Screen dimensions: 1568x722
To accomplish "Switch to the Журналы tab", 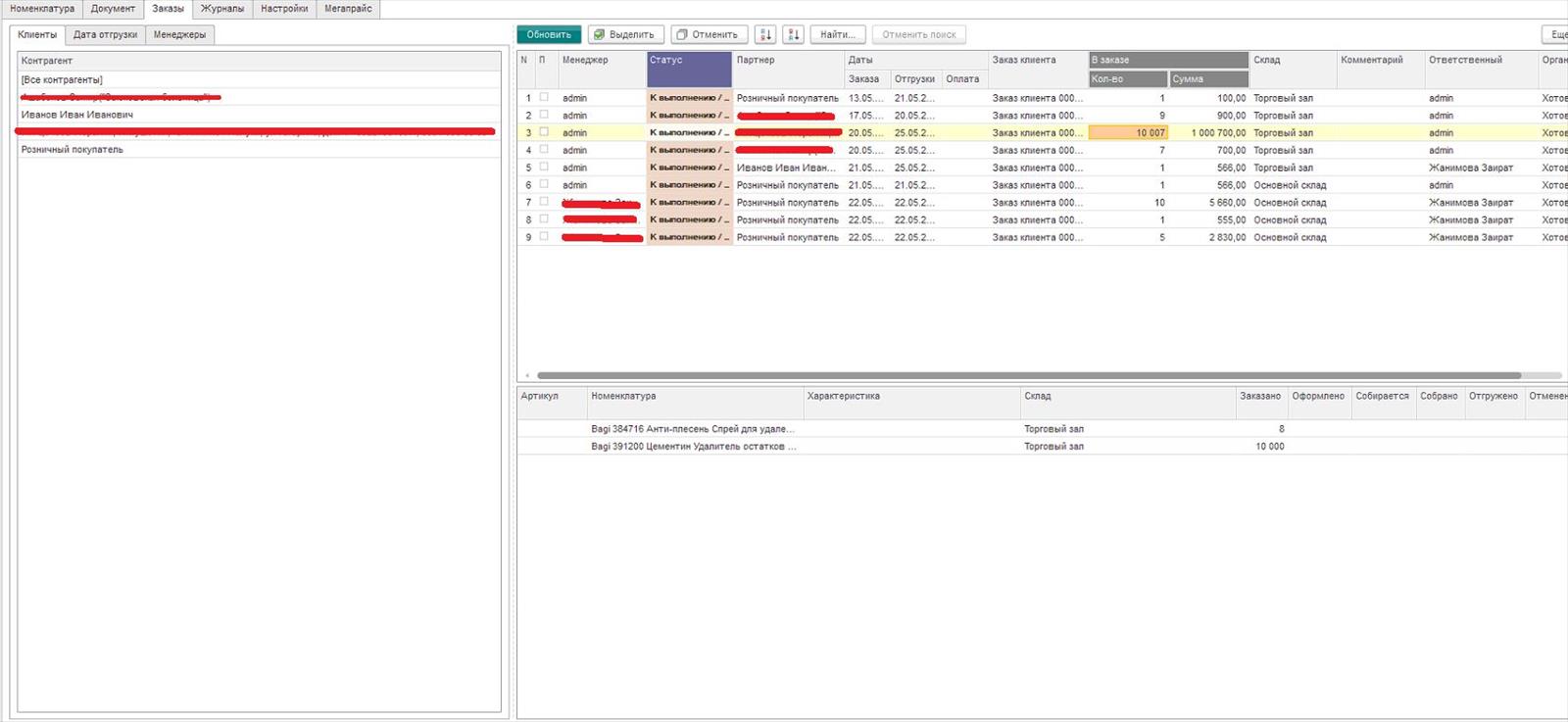I will coord(222,9).
